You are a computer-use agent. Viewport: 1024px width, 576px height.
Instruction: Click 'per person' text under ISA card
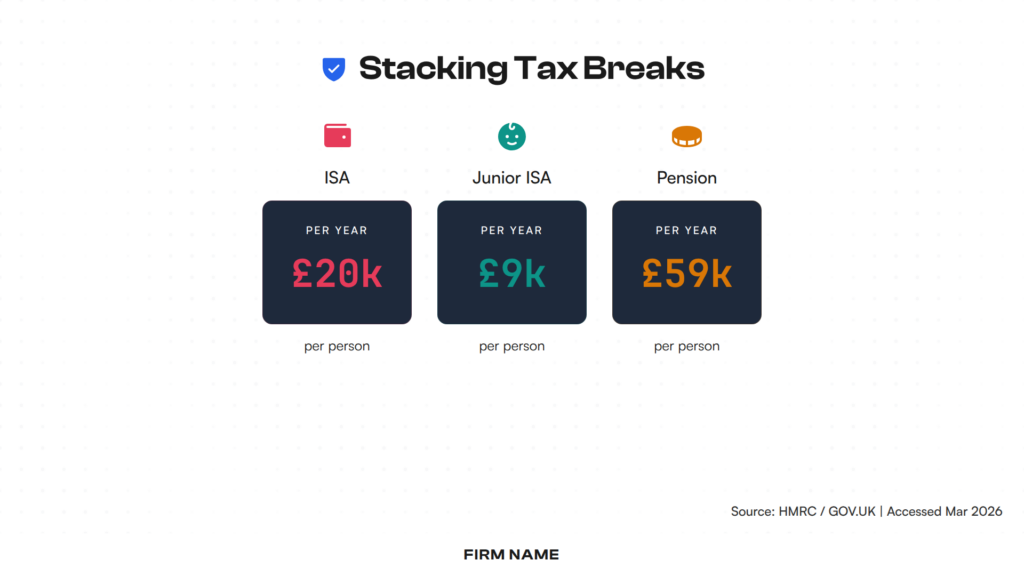[337, 346]
